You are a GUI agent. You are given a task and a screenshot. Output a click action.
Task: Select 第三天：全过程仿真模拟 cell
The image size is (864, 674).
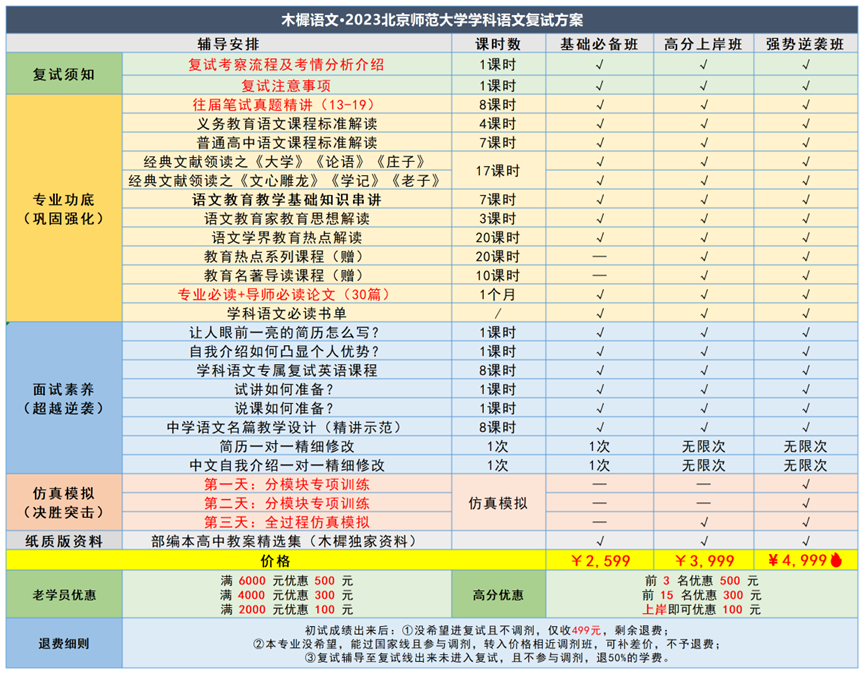pos(287,522)
